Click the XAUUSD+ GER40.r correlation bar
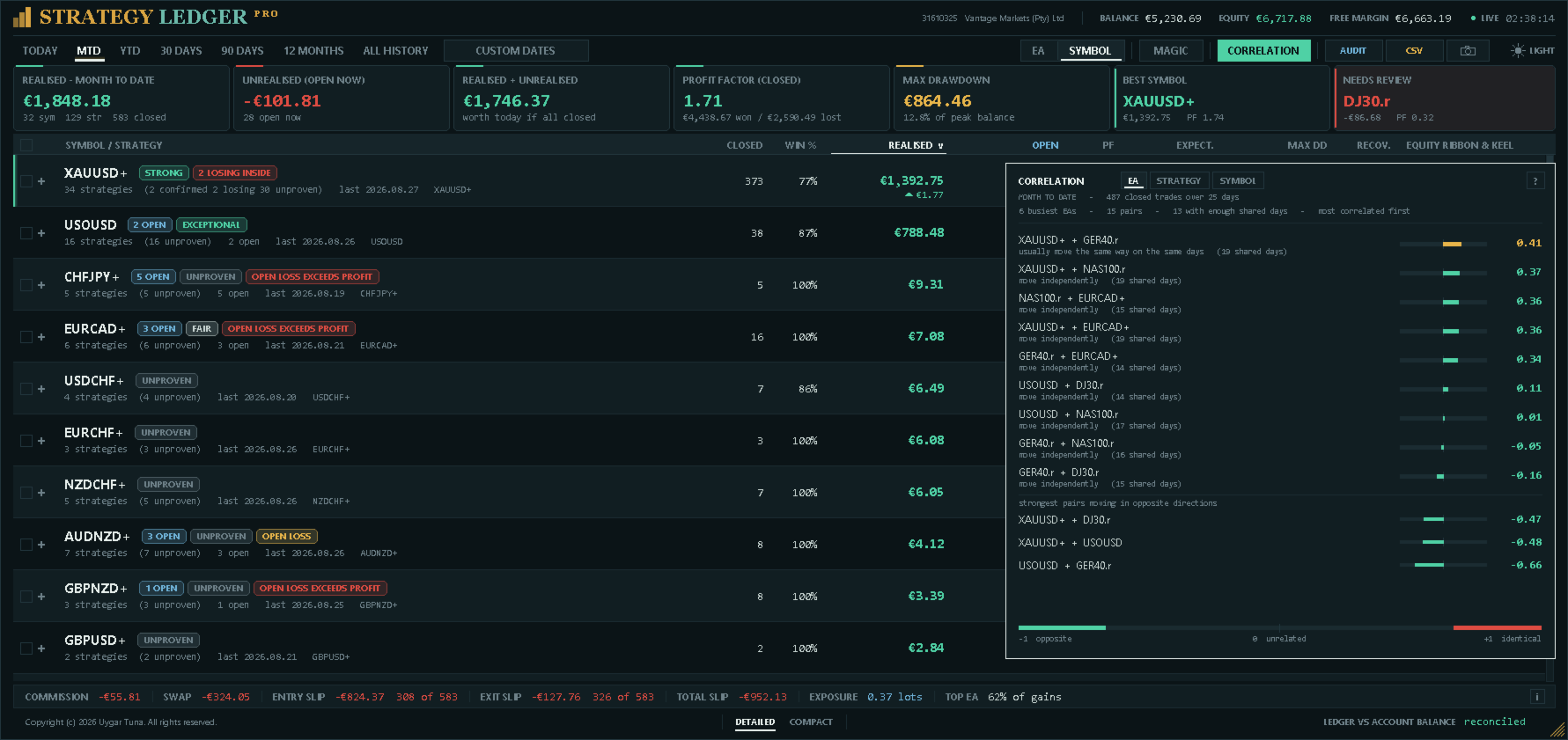1568x740 pixels. click(x=1443, y=244)
